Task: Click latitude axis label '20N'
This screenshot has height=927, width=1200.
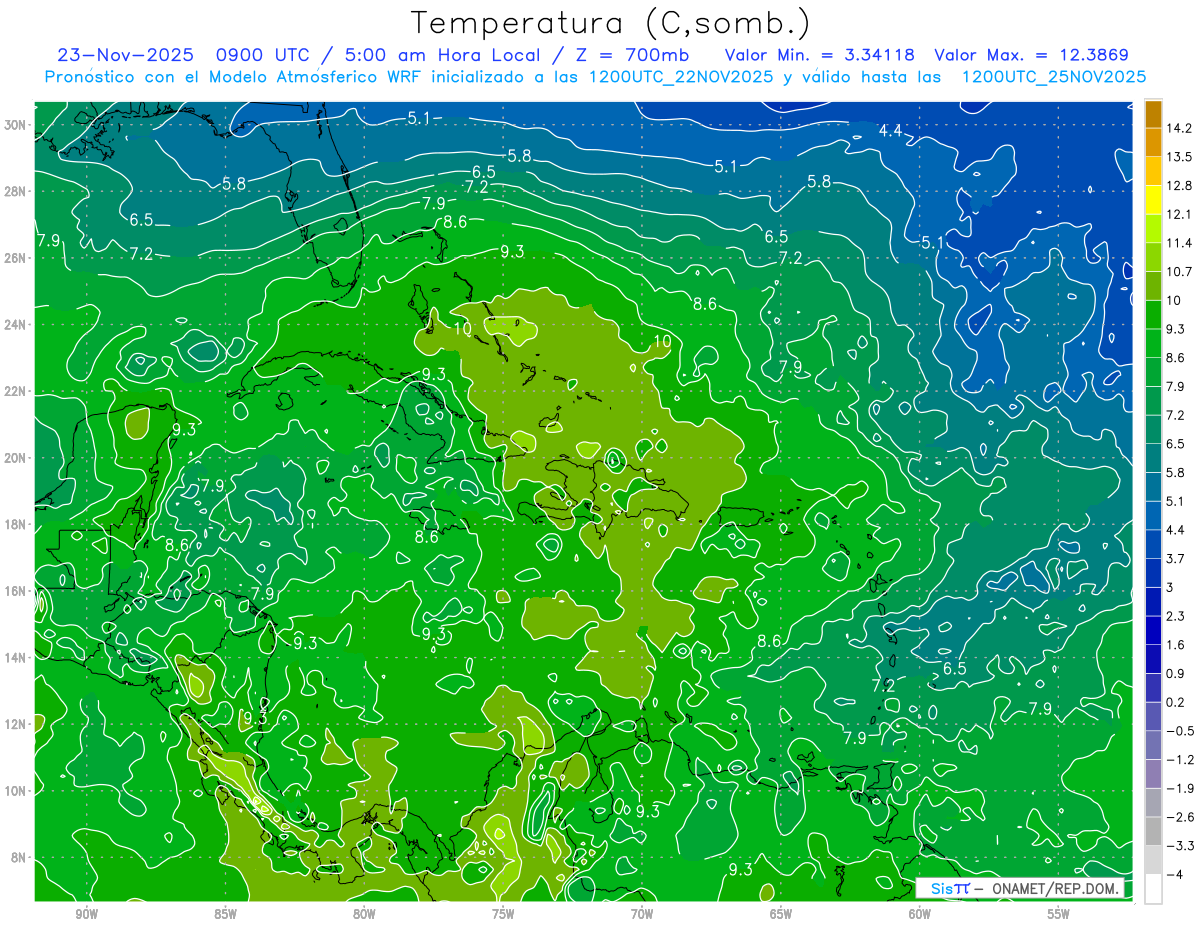Action: pos(16,458)
